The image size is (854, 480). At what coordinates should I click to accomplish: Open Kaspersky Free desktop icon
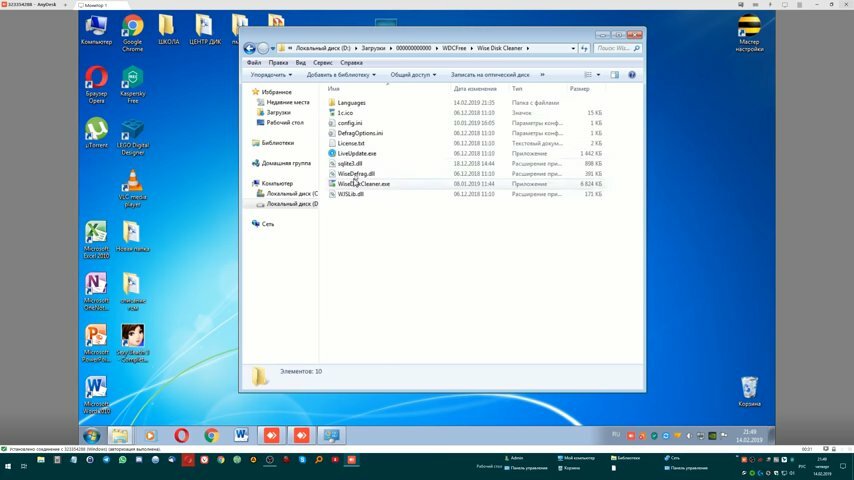coord(132,85)
